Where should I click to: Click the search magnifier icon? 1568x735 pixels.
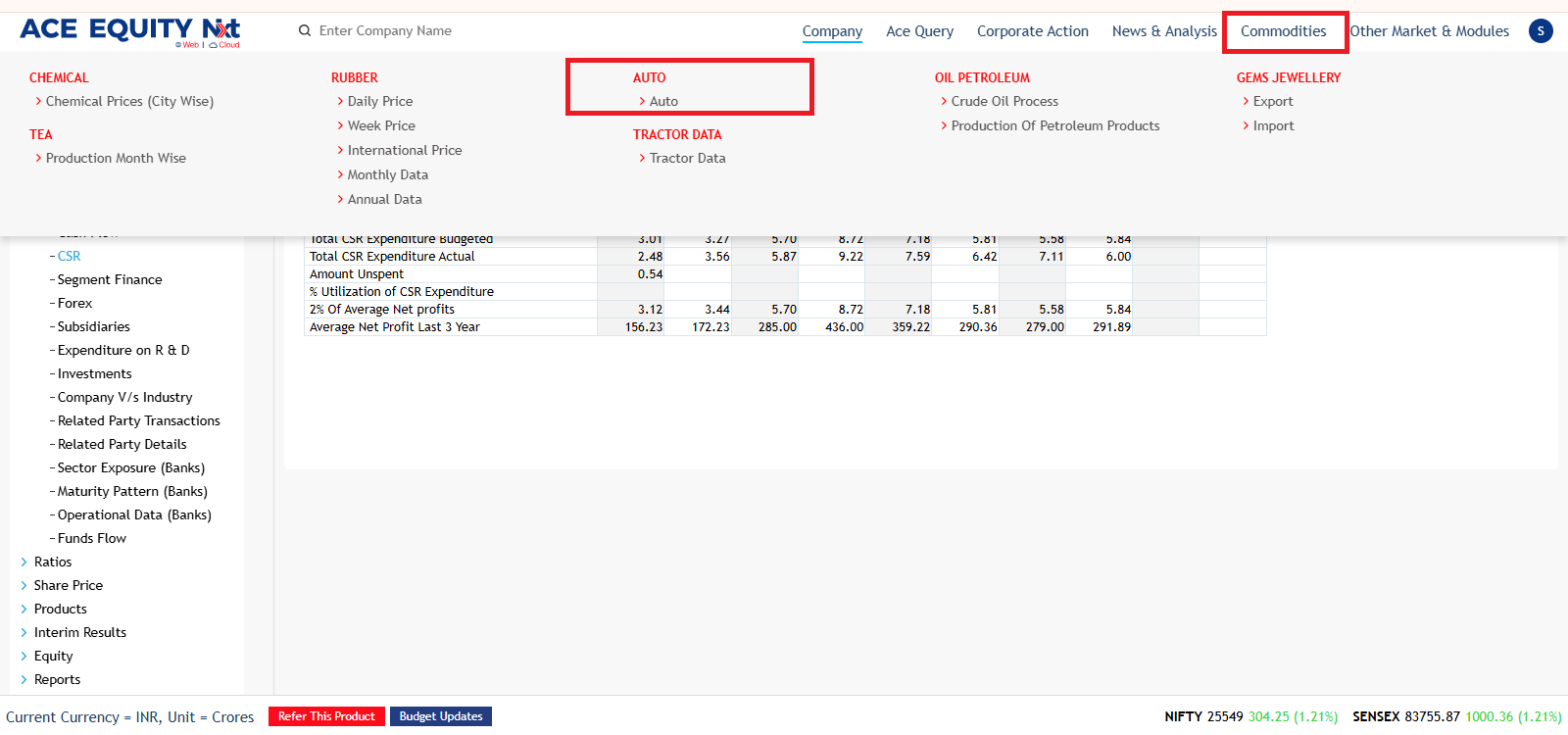pos(305,30)
